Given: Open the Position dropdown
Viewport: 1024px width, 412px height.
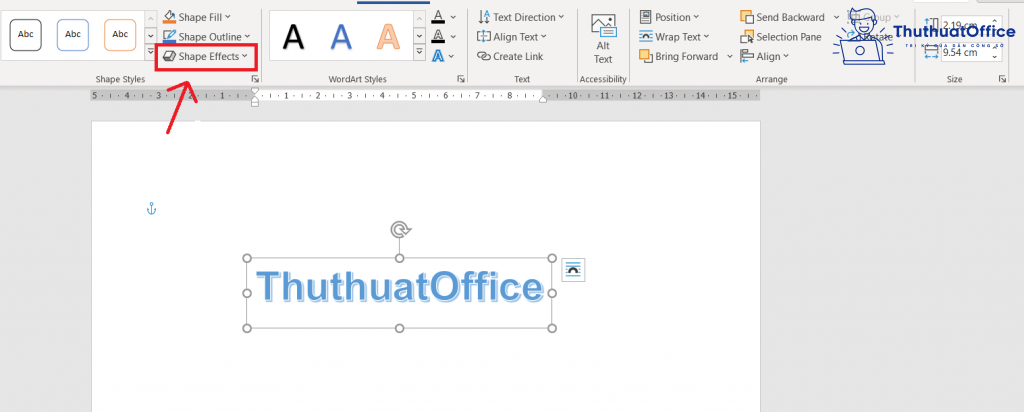Looking at the screenshot, I should click(x=669, y=17).
